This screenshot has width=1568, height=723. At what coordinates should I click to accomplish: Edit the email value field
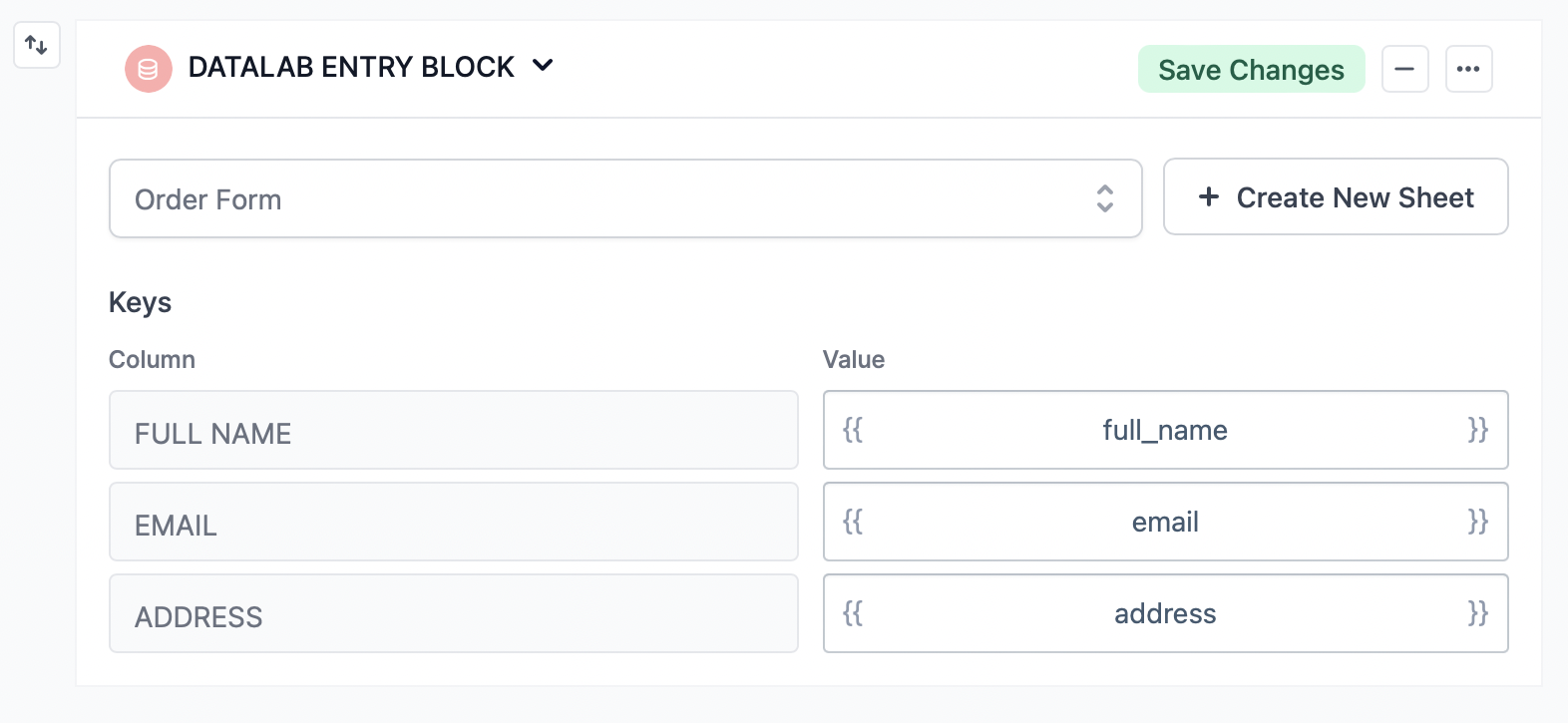[x=1165, y=522]
